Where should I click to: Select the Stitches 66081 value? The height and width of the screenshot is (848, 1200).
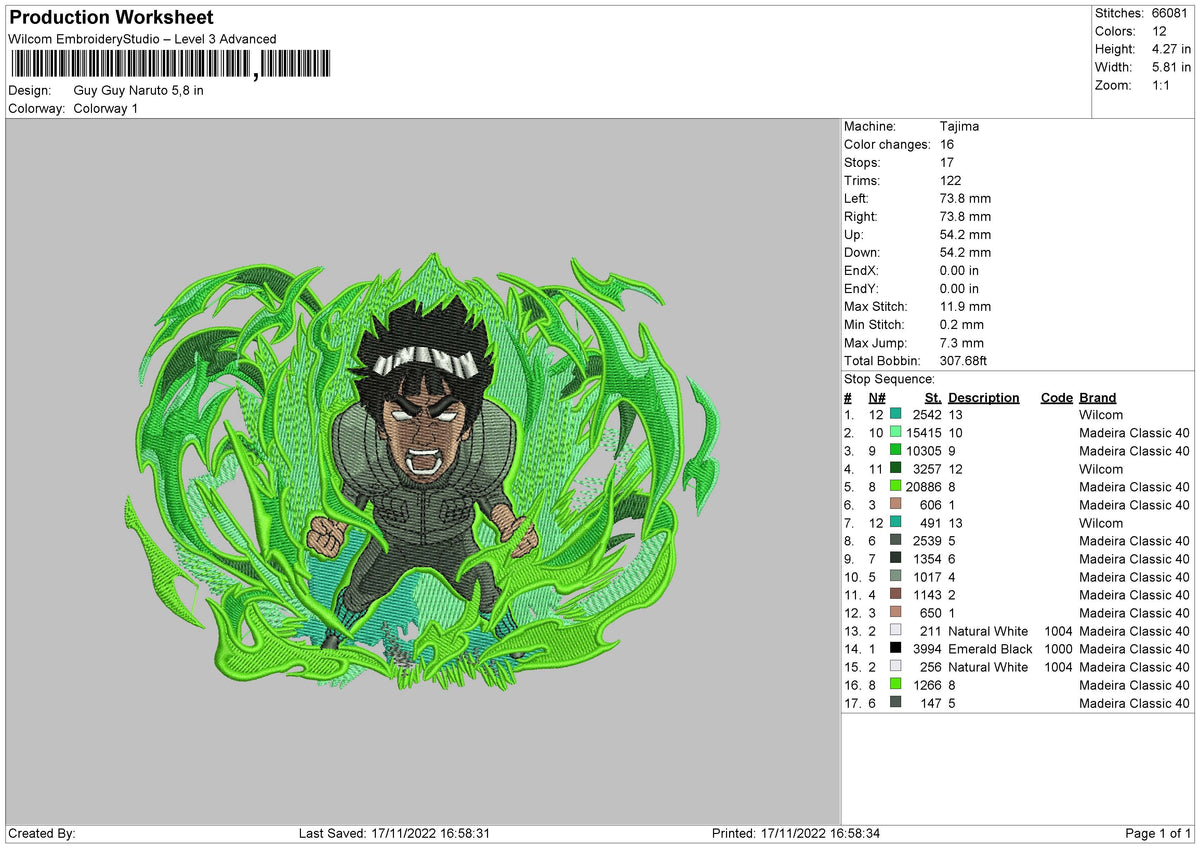(1169, 13)
